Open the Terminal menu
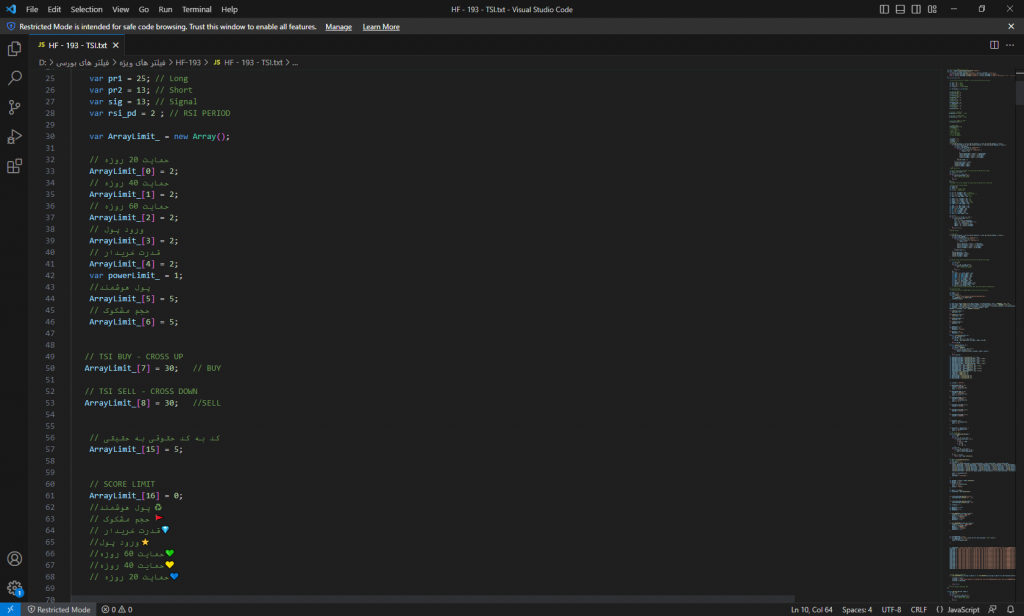1024x616 pixels. pyautogui.click(x=196, y=9)
